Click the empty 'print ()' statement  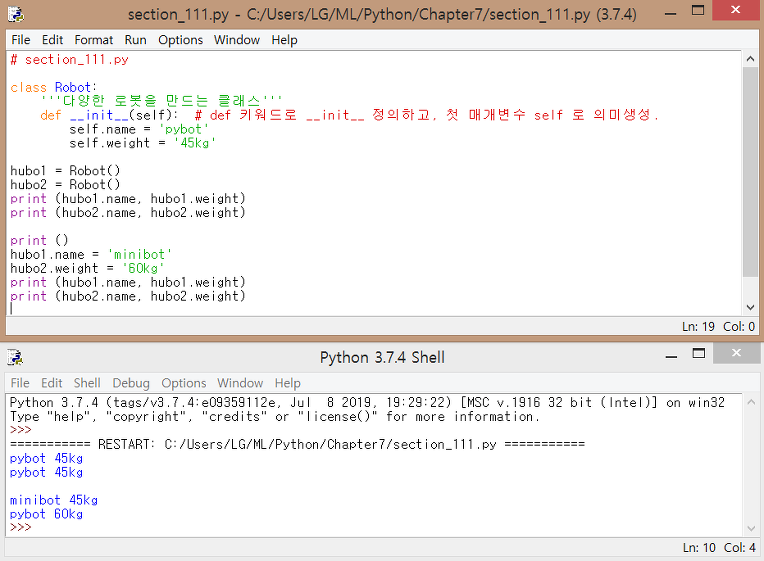pos(39,240)
